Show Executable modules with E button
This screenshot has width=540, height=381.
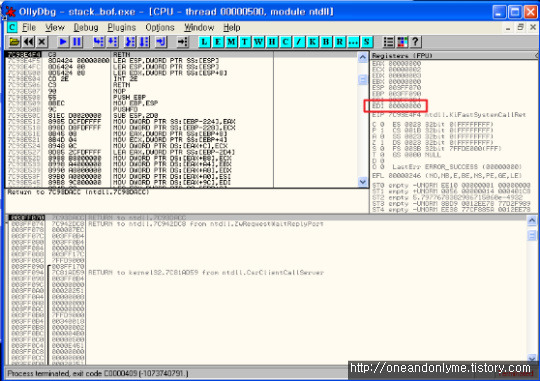point(218,42)
